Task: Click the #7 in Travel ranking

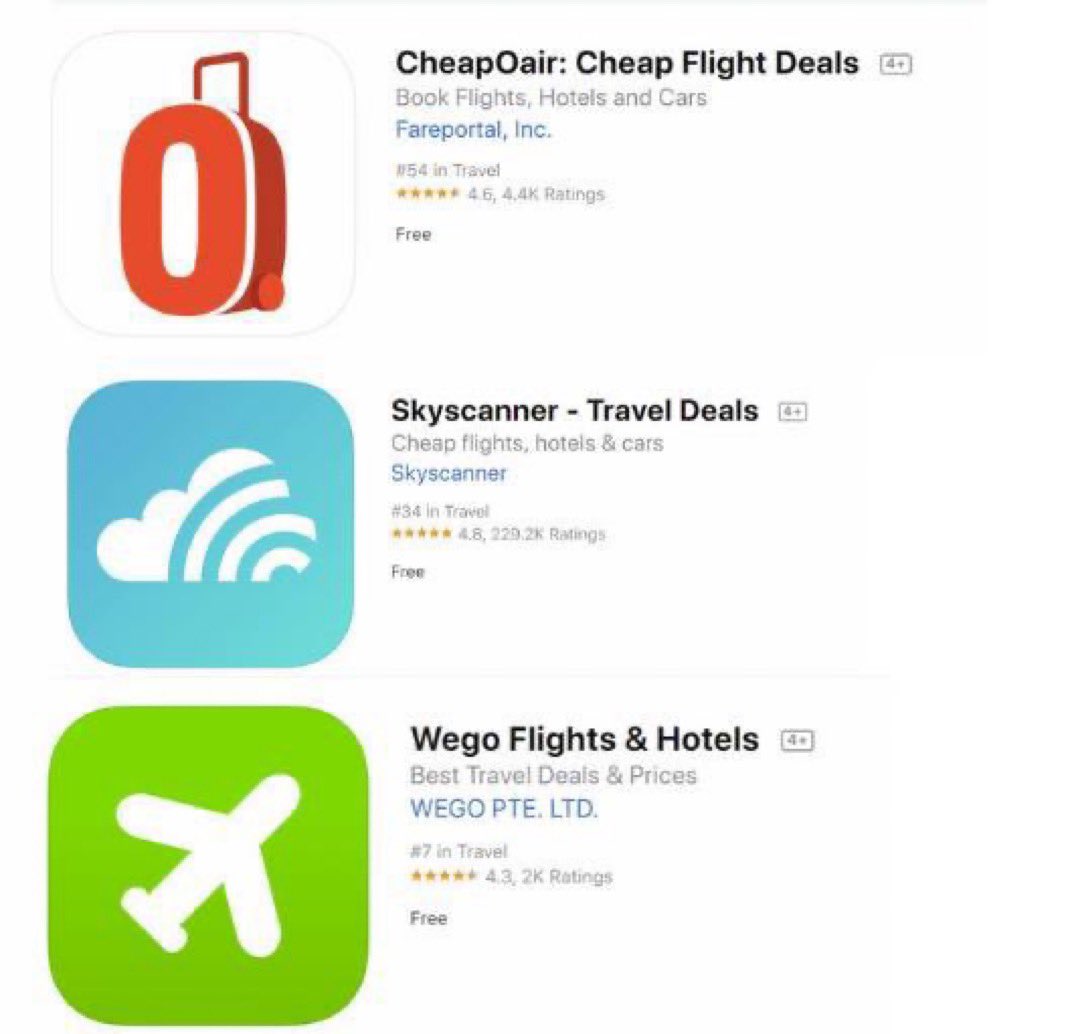Action: pyautogui.click(x=459, y=851)
